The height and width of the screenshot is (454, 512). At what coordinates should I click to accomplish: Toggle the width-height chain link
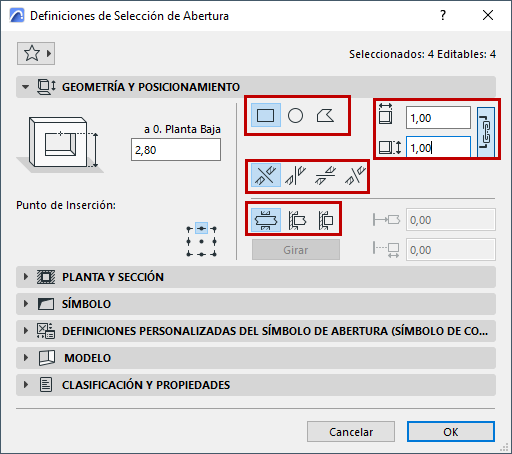click(486, 132)
